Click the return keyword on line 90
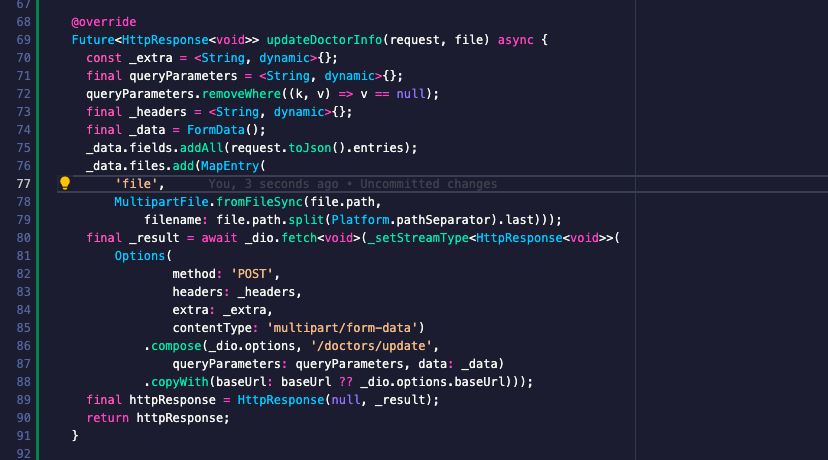The image size is (828, 460). click(108, 418)
